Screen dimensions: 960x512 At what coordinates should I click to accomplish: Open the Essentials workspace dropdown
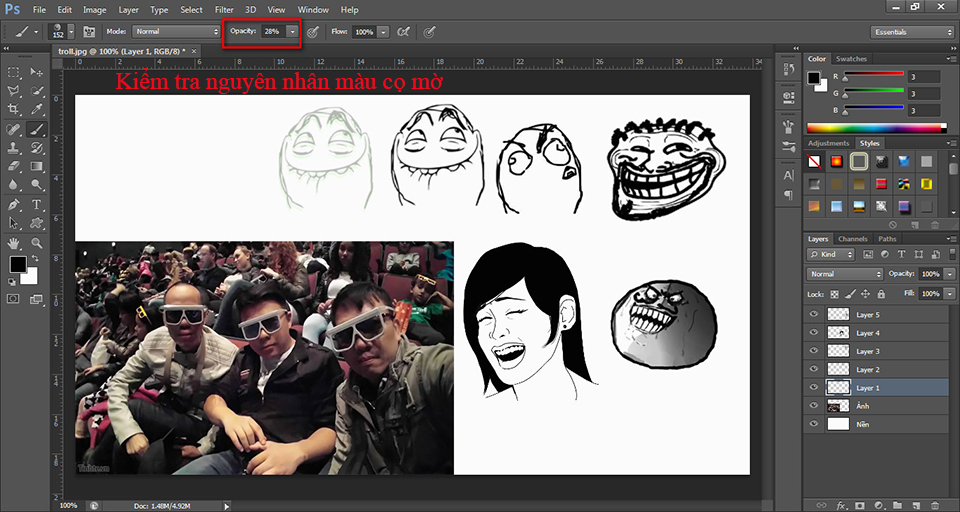point(912,32)
